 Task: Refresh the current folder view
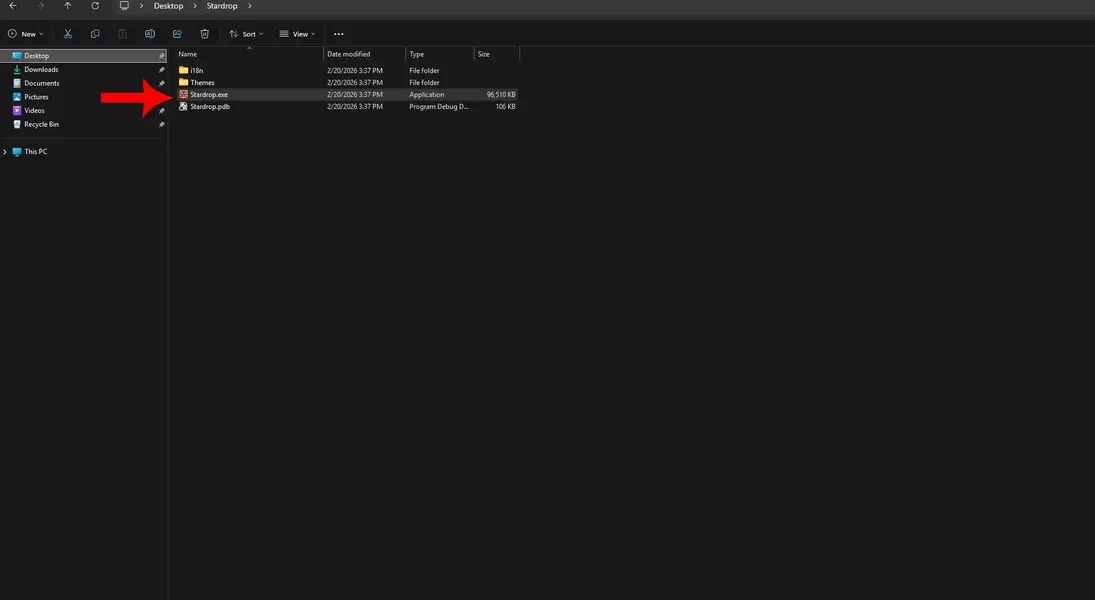click(95, 6)
